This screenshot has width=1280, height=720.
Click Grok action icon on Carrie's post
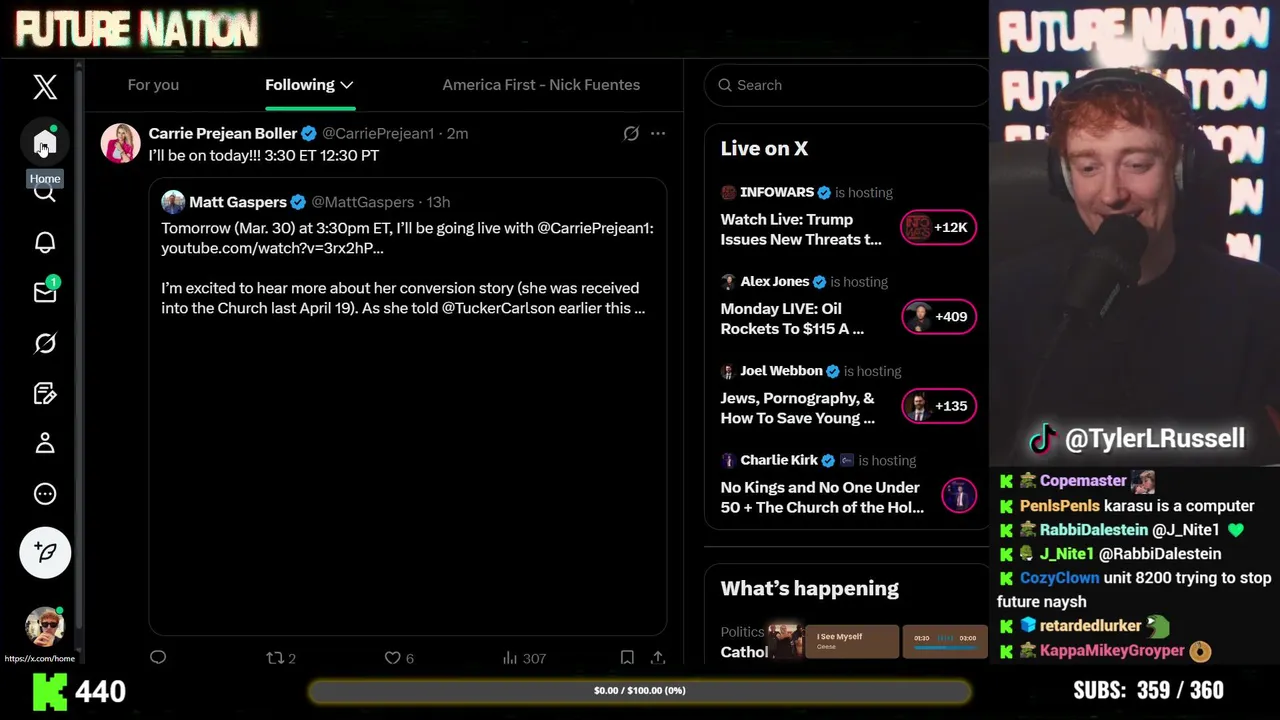coord(631,133)
